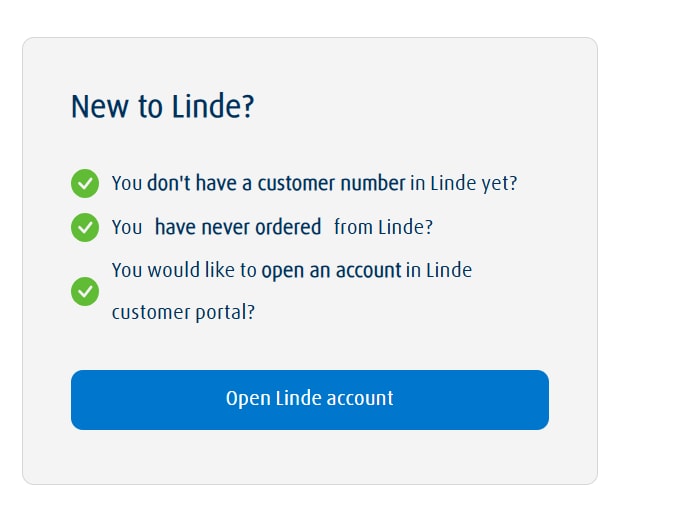Click the text "in Linde yet?"
This screenshot has width=683, height=507.
pyautogui.click(x=464, y=184)
